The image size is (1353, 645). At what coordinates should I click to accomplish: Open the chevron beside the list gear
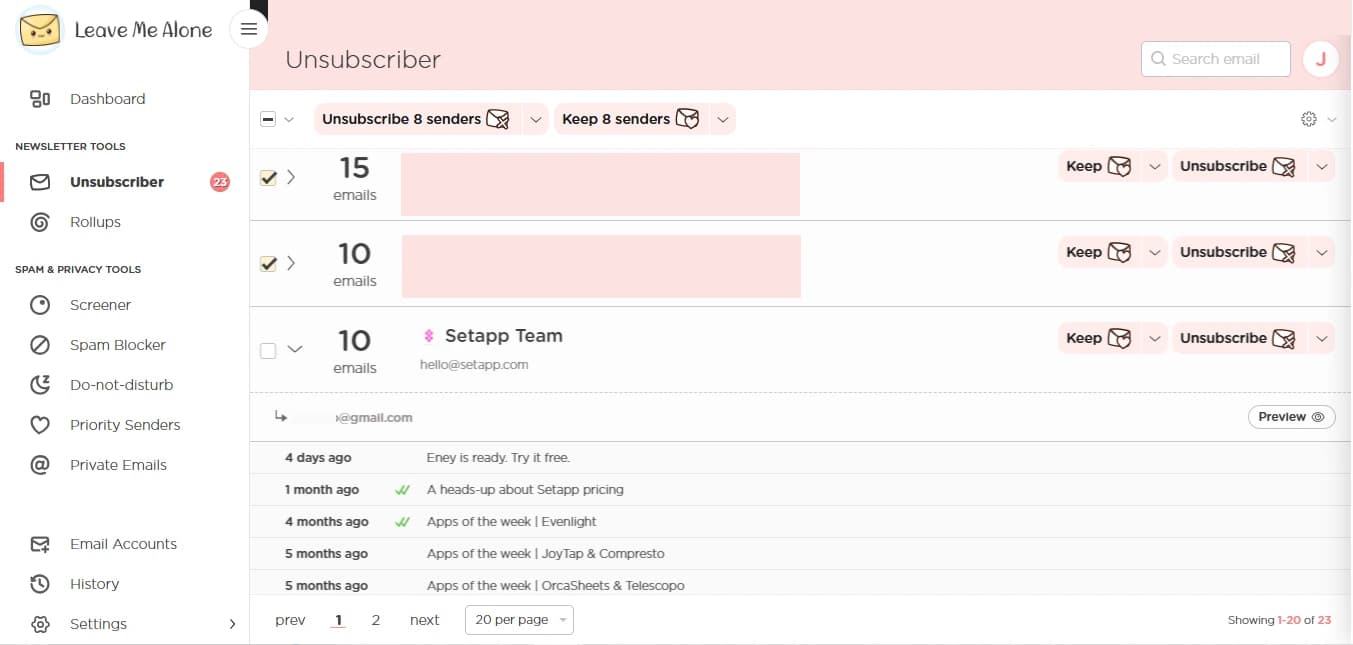coord(1331,119)
